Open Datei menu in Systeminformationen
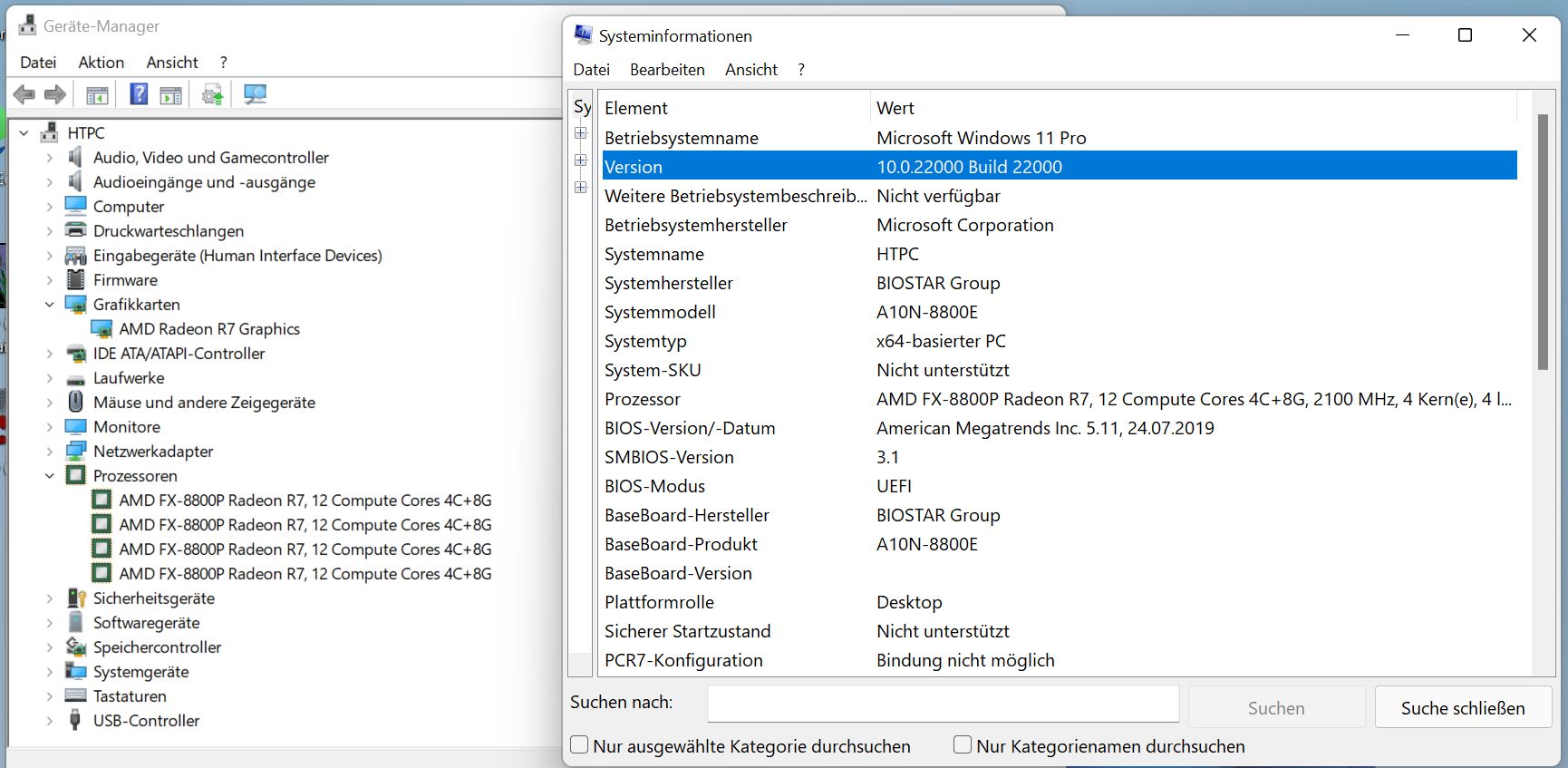The width and height of the screenshot is (1568, 768). coord(591,70)
